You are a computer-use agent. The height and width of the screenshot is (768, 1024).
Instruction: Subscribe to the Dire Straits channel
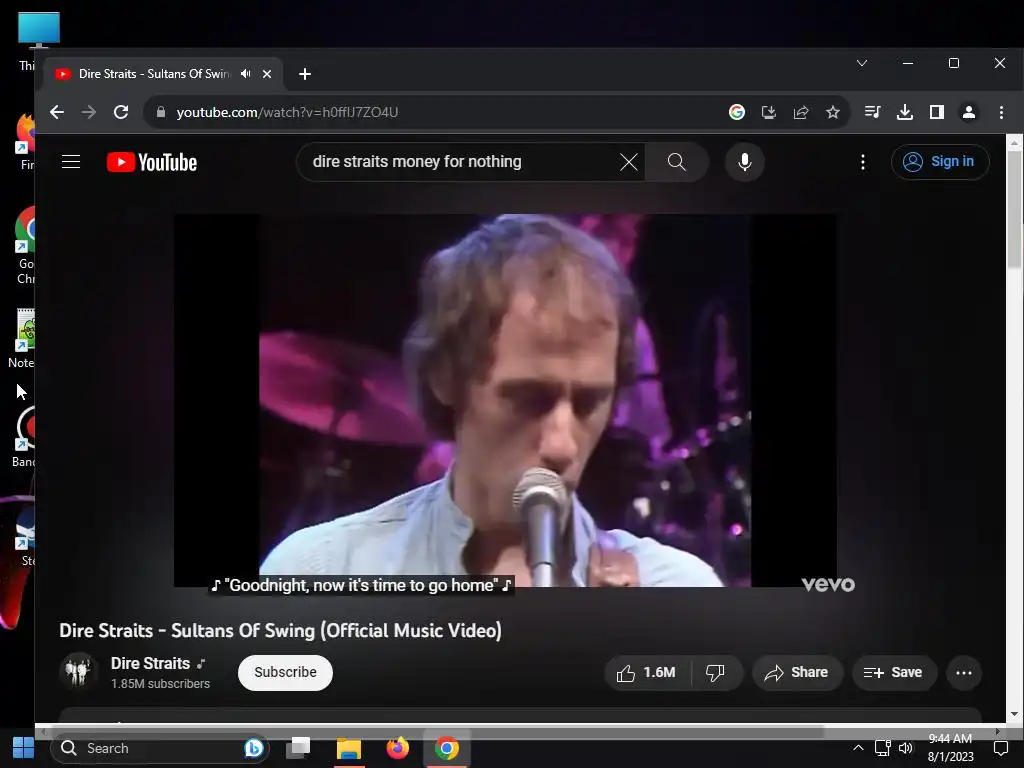[x=285, y=673]
